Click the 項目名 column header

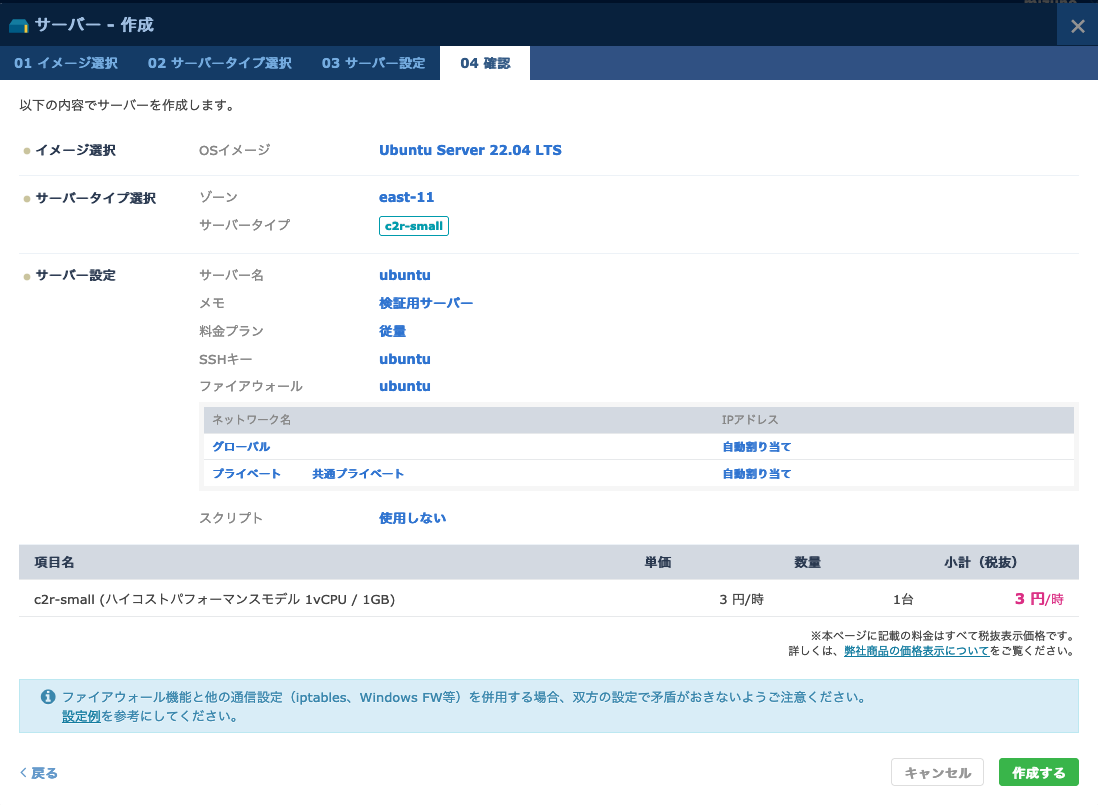tap(55, 563)
